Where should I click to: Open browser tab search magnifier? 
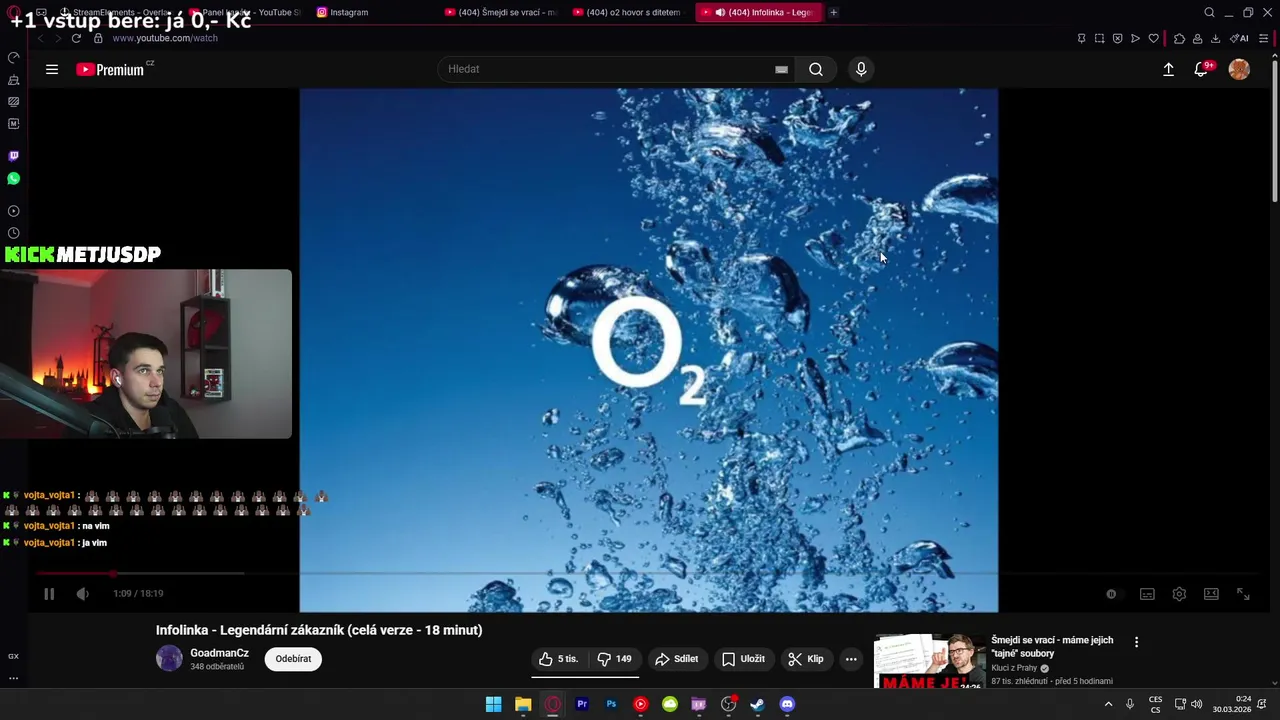(1209, 12)
